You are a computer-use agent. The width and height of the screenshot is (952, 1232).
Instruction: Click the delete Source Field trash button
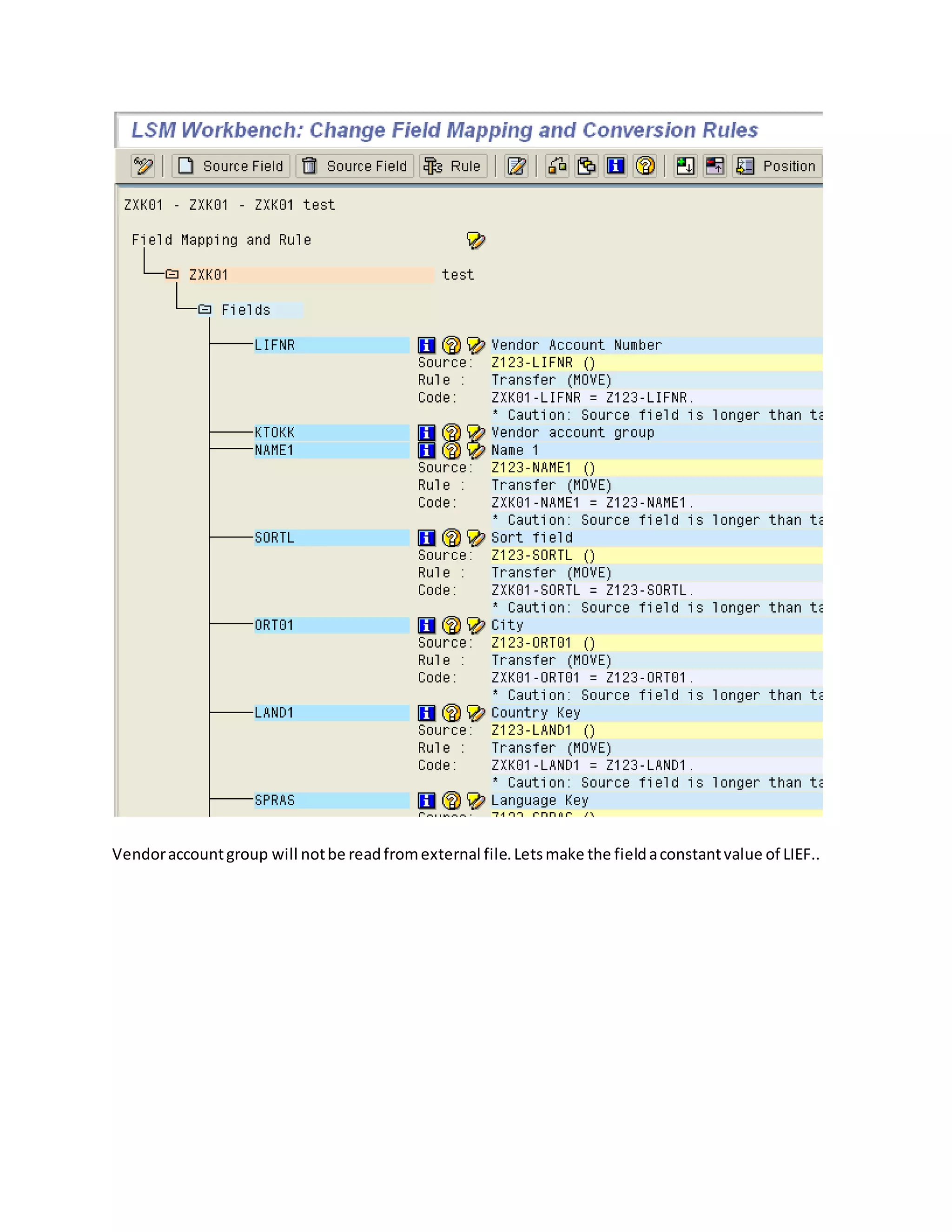(x=355, y=166)
